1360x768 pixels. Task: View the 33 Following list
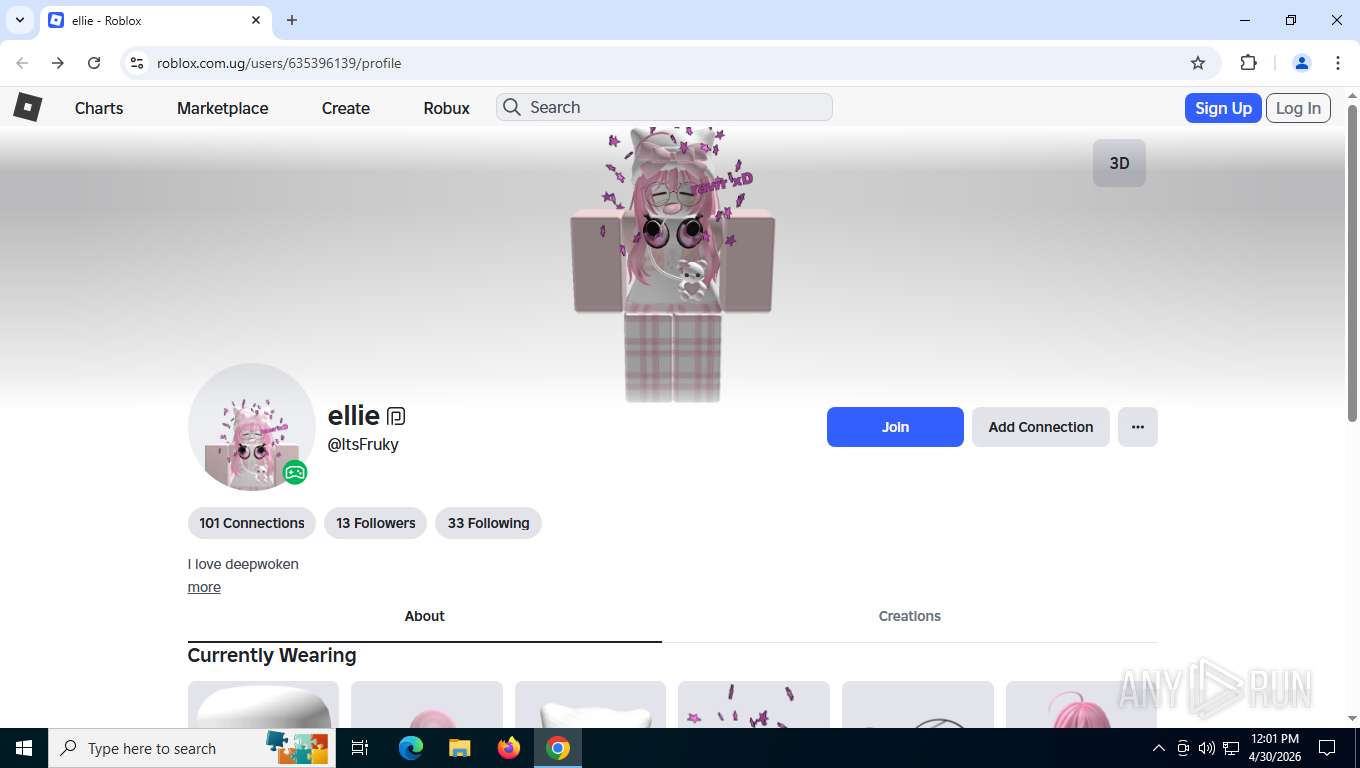click(x=488, y=523)
